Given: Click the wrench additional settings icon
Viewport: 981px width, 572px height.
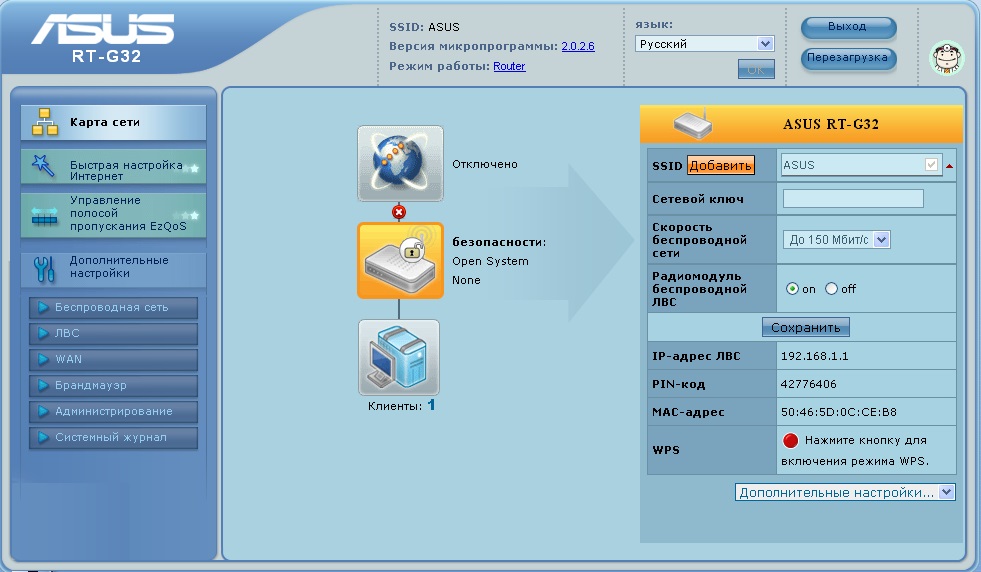Looking at the screenshot, I should [x=44, y=268].
